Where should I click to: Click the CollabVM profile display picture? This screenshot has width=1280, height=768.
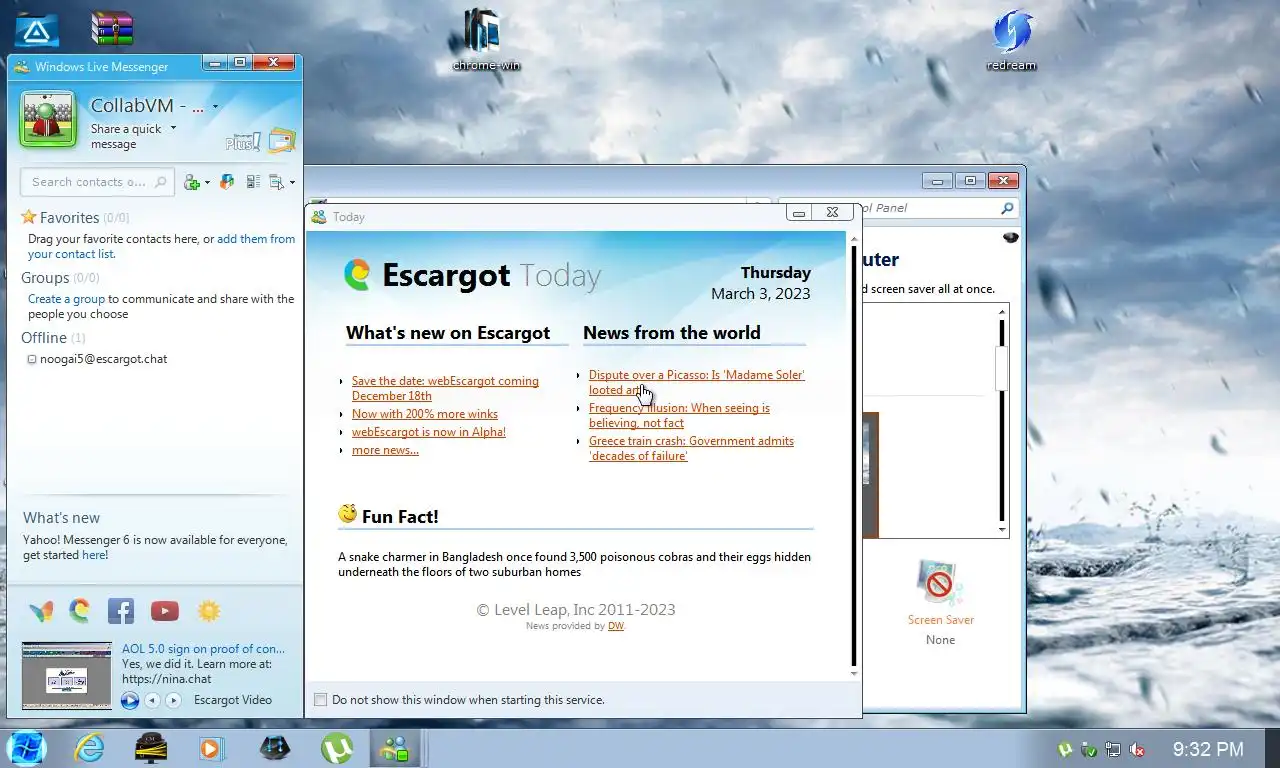click(48, 119)
